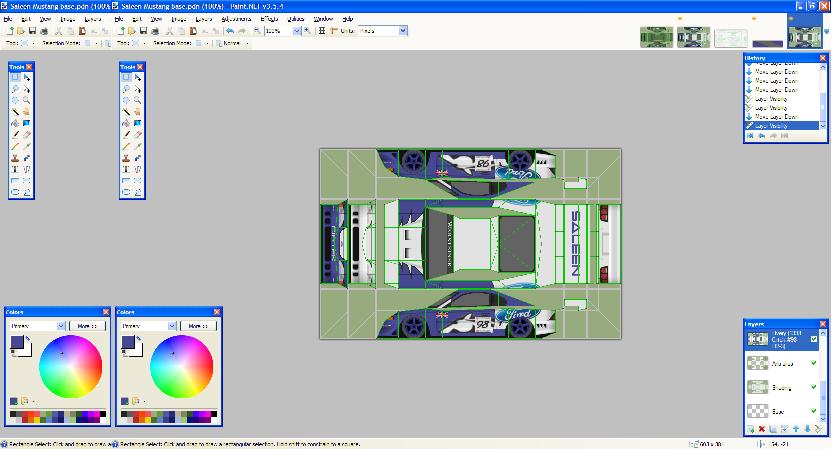
Task: Pick a color on the right Colors wheel
Action: [181, 366]
